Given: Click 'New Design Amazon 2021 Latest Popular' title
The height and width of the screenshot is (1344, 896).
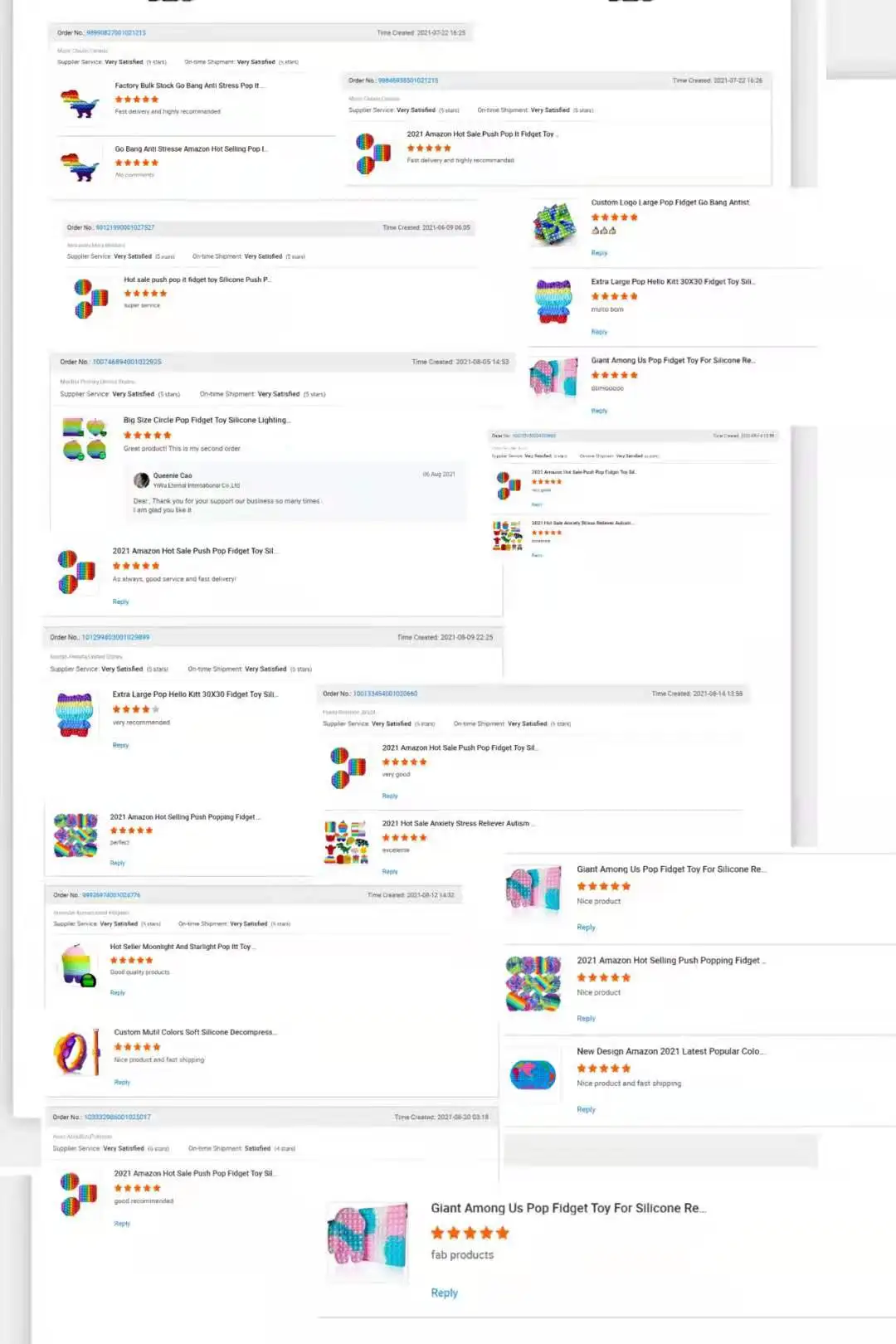Looking at the screenshot, I should tap(670, 1051).
